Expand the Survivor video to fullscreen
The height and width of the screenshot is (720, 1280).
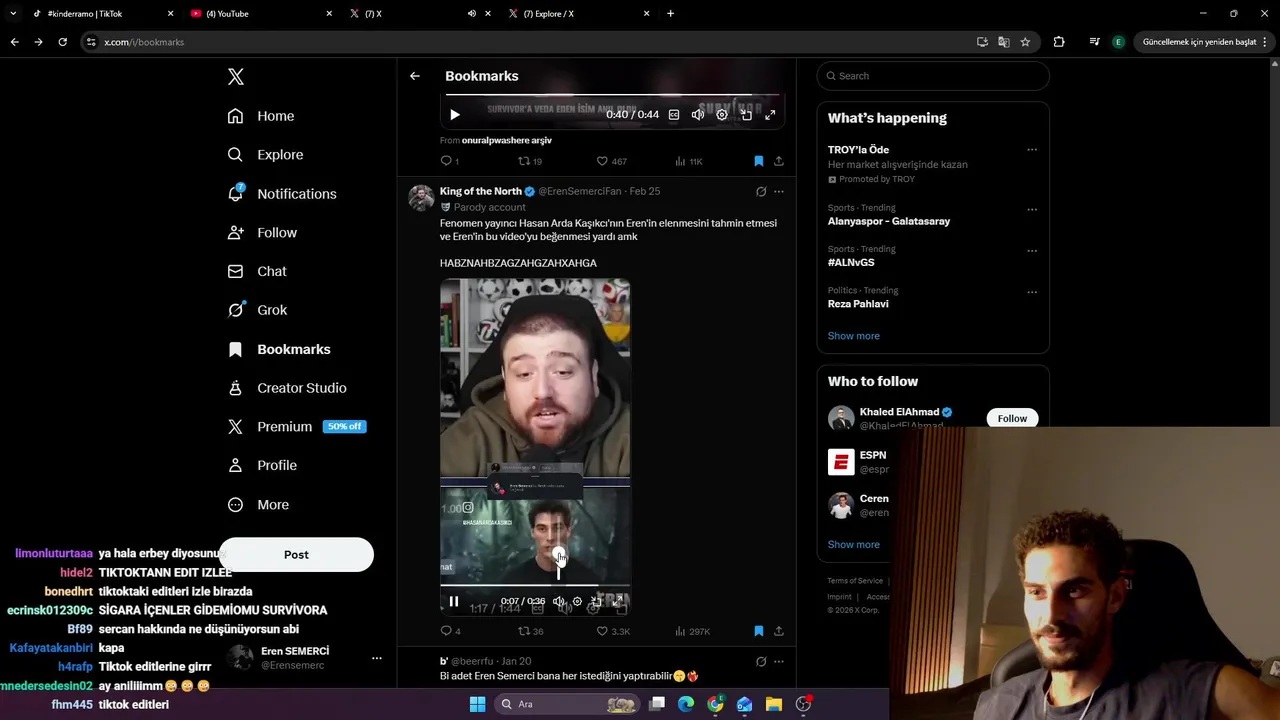[770, 115]
